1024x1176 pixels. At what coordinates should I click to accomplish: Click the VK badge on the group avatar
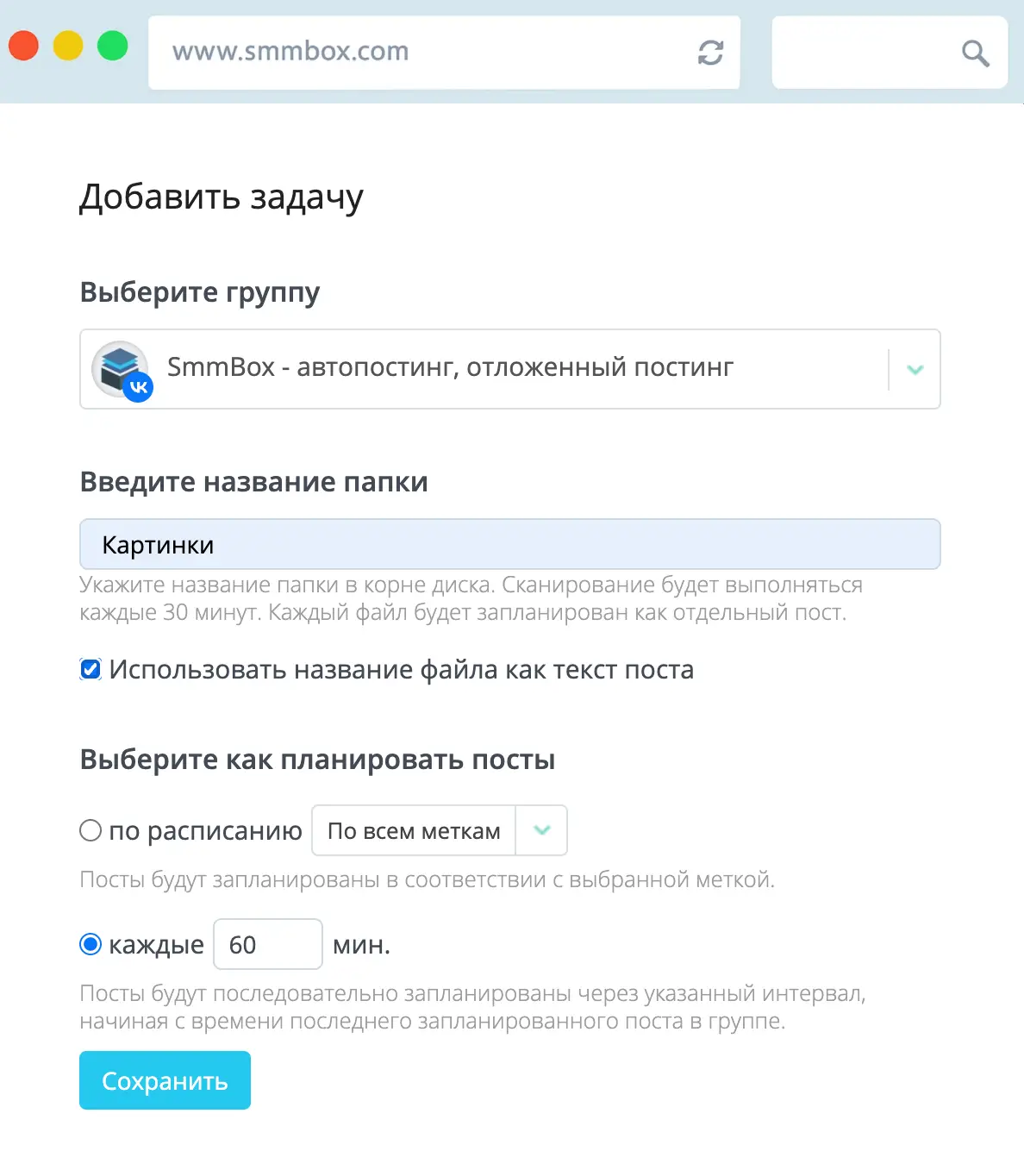point(139,387)
